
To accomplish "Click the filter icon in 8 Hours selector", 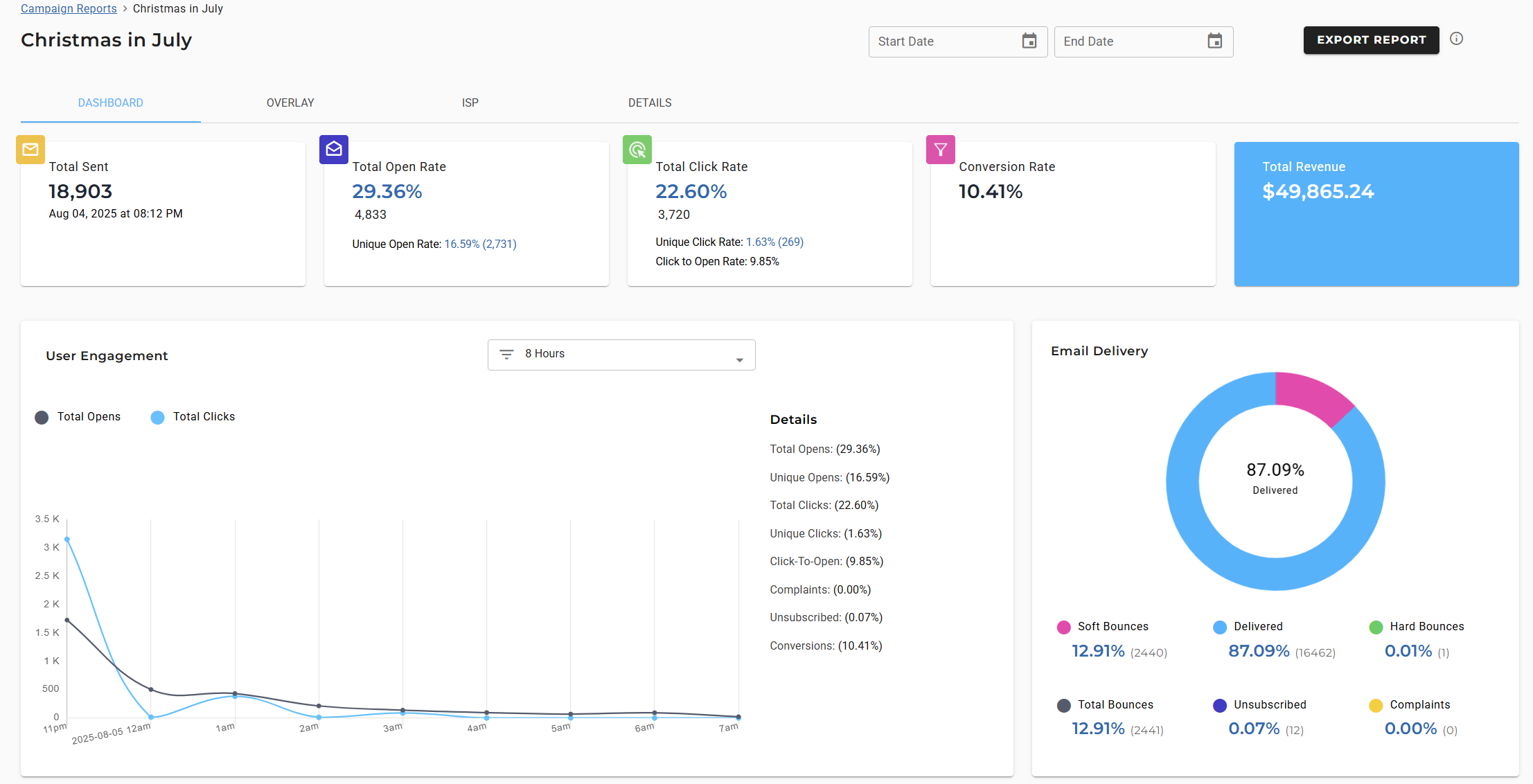I will [506, 354].
